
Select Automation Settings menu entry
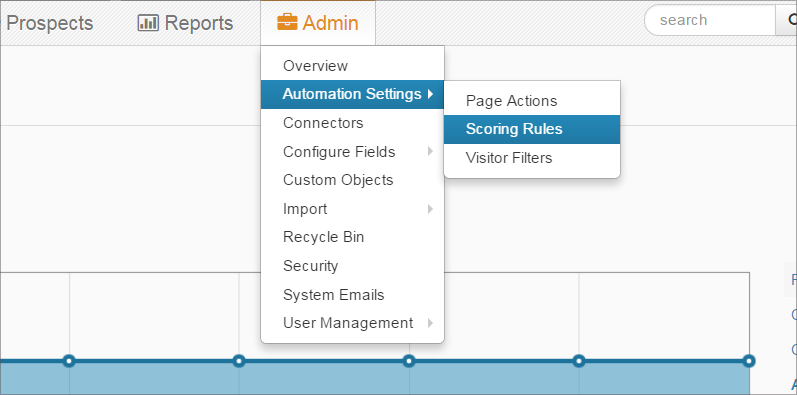pos(352,94)
